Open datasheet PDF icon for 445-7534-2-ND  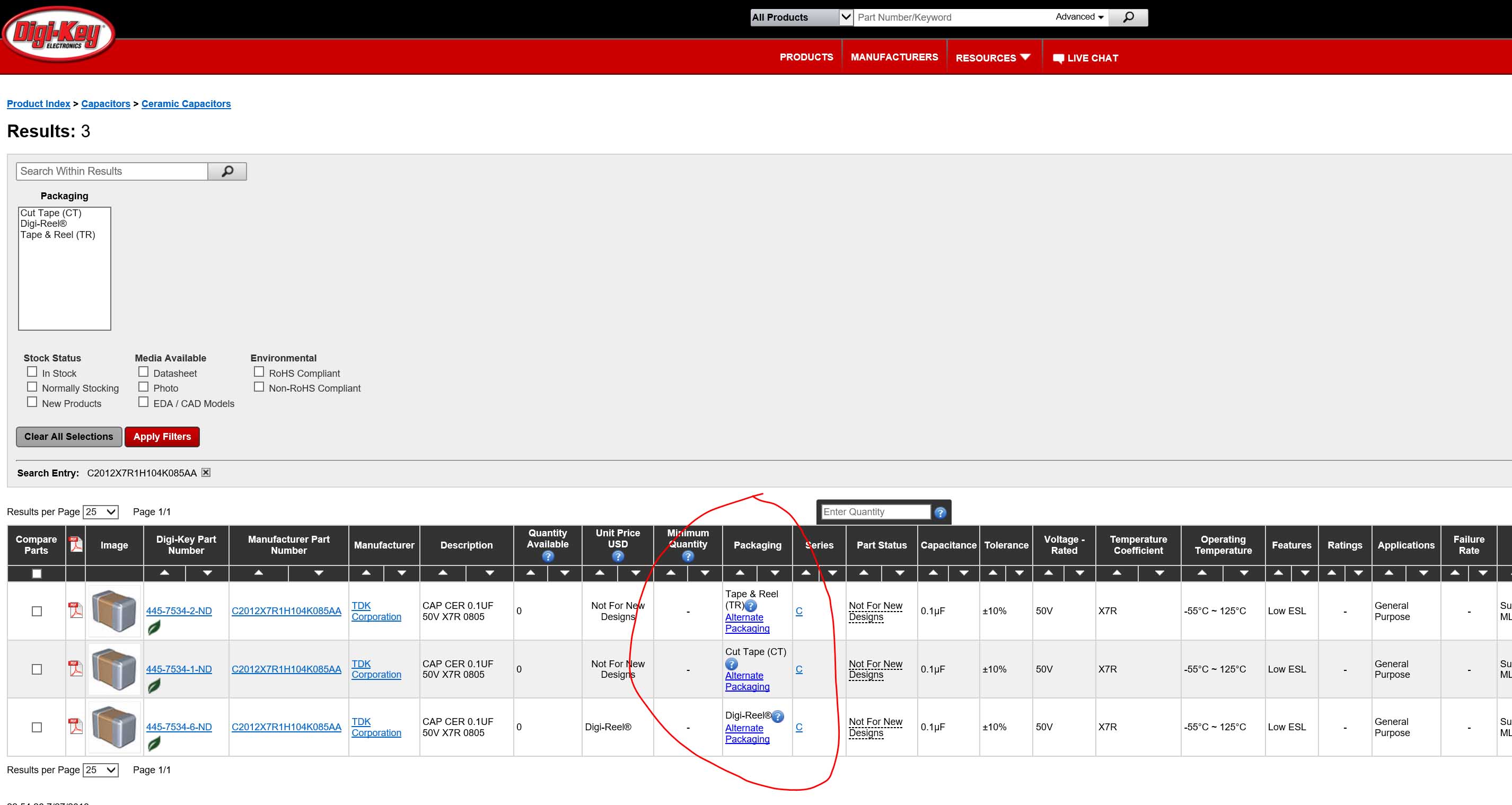coord(76,610)
